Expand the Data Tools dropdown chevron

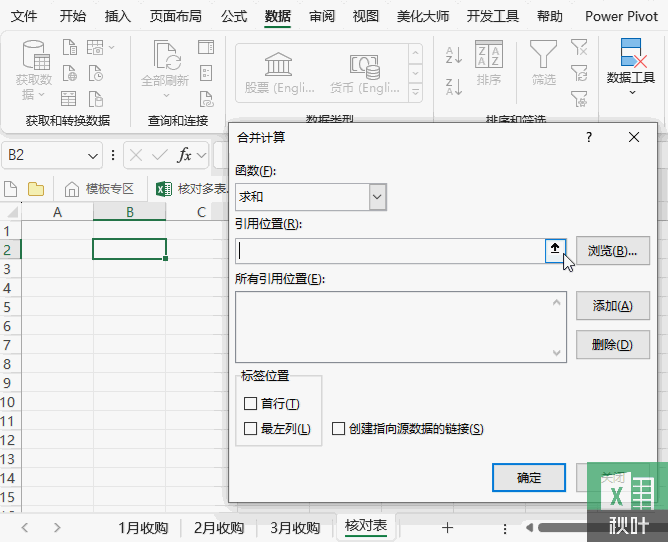click(x=632, y=93)
